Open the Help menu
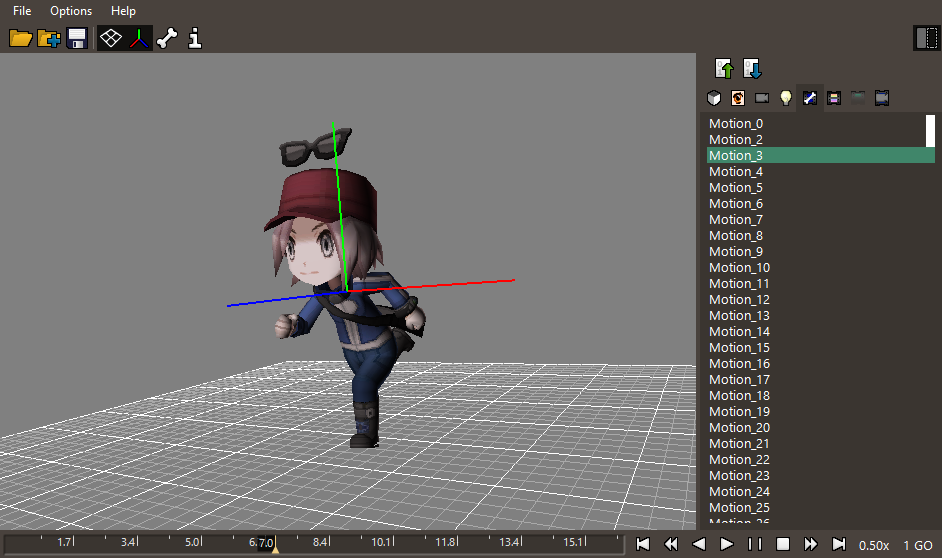The width and height of the screenshot is (942, 558). click(123, 11)
